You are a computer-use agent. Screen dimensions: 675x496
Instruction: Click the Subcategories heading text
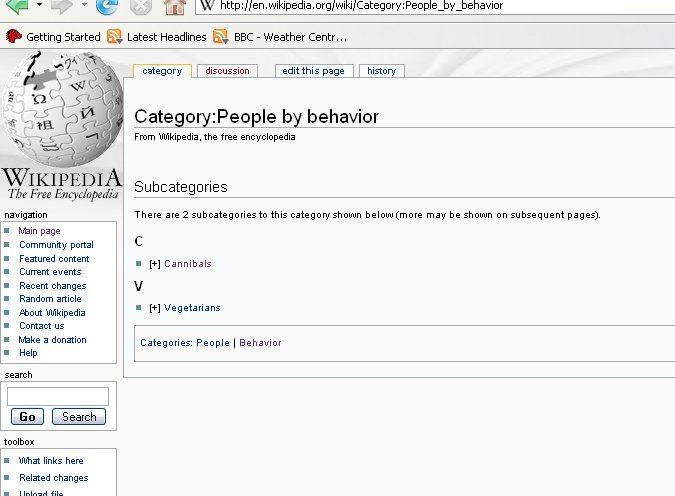tap(181, 187)
